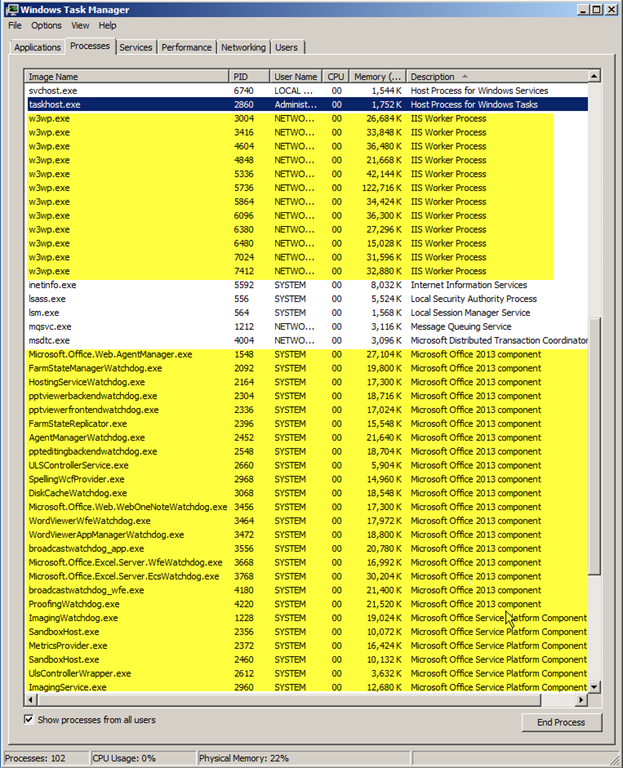Select Microsoft.Office.Web.AgentManager.exe process

[307, 354]
